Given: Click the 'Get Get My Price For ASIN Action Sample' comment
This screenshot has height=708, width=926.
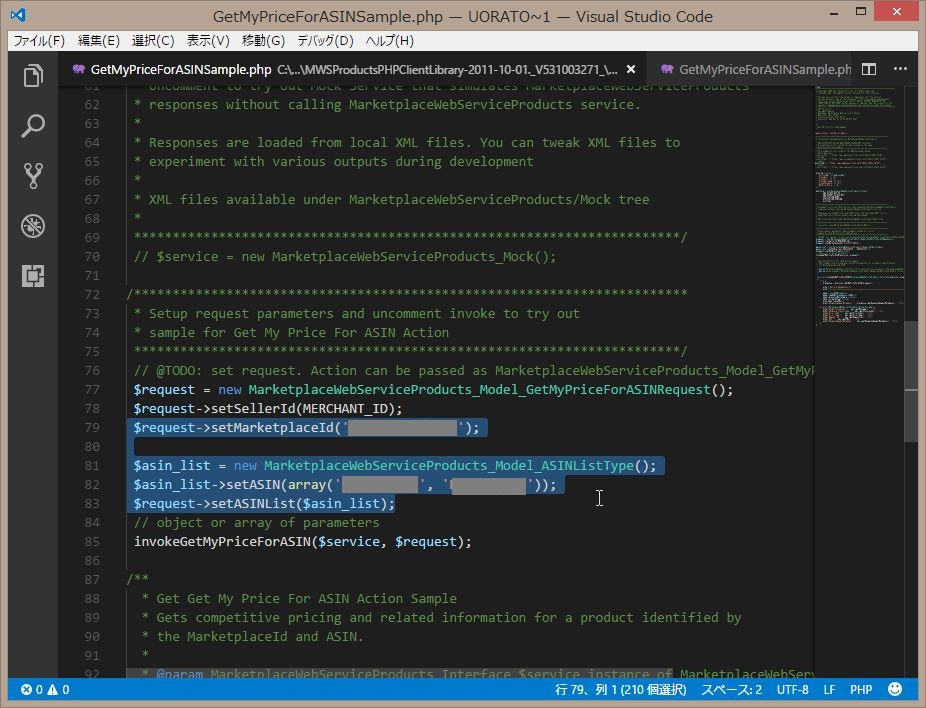Looking at the screenshot, I should (x=307, y=598).
